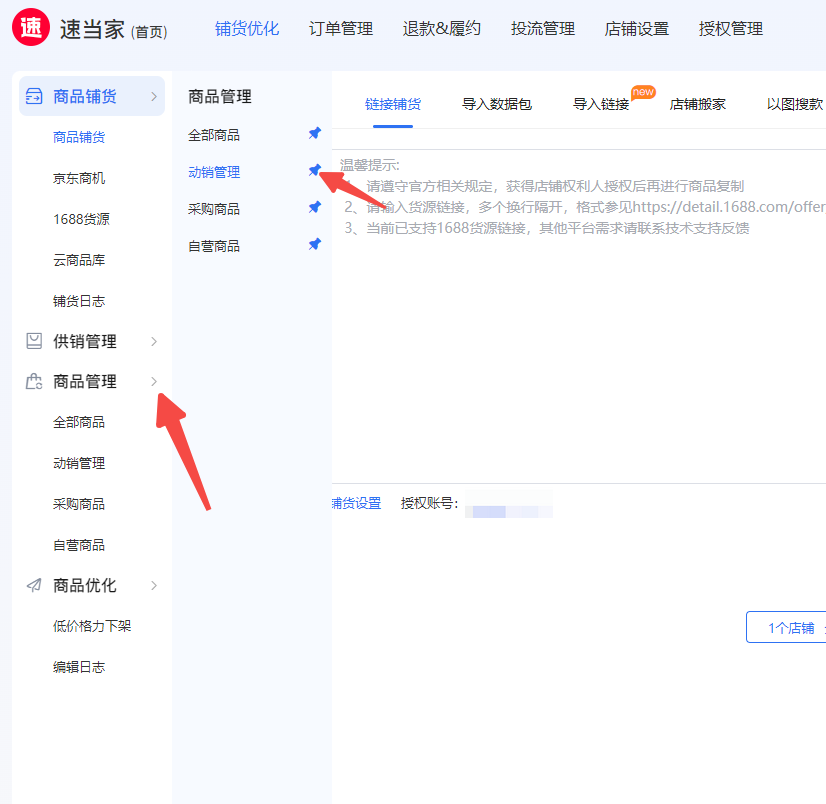The width and height of the screenshot is (826, 804).
Task: Click the red 速当家 logo icon
Action: point(31,27)
